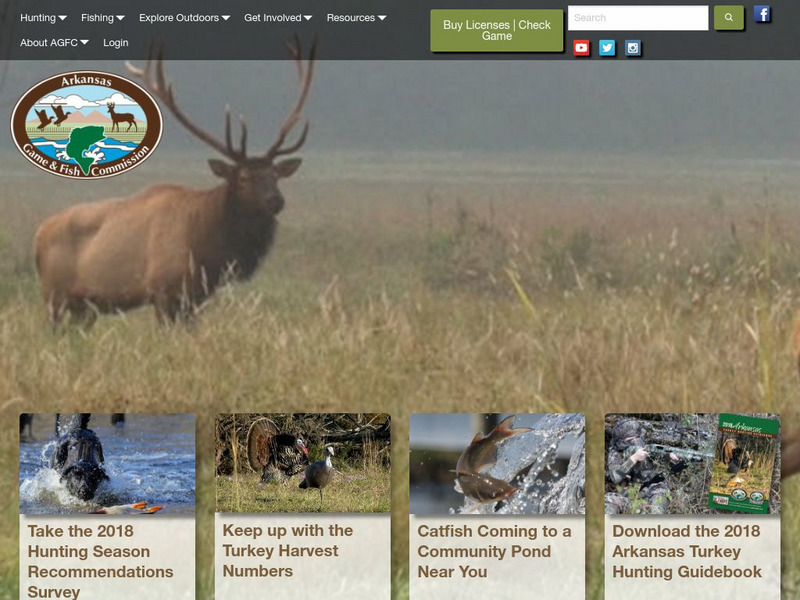Open the turkey harvest article thumbnail image
This screenshot has height=600, width=800.
pos(298,462)
